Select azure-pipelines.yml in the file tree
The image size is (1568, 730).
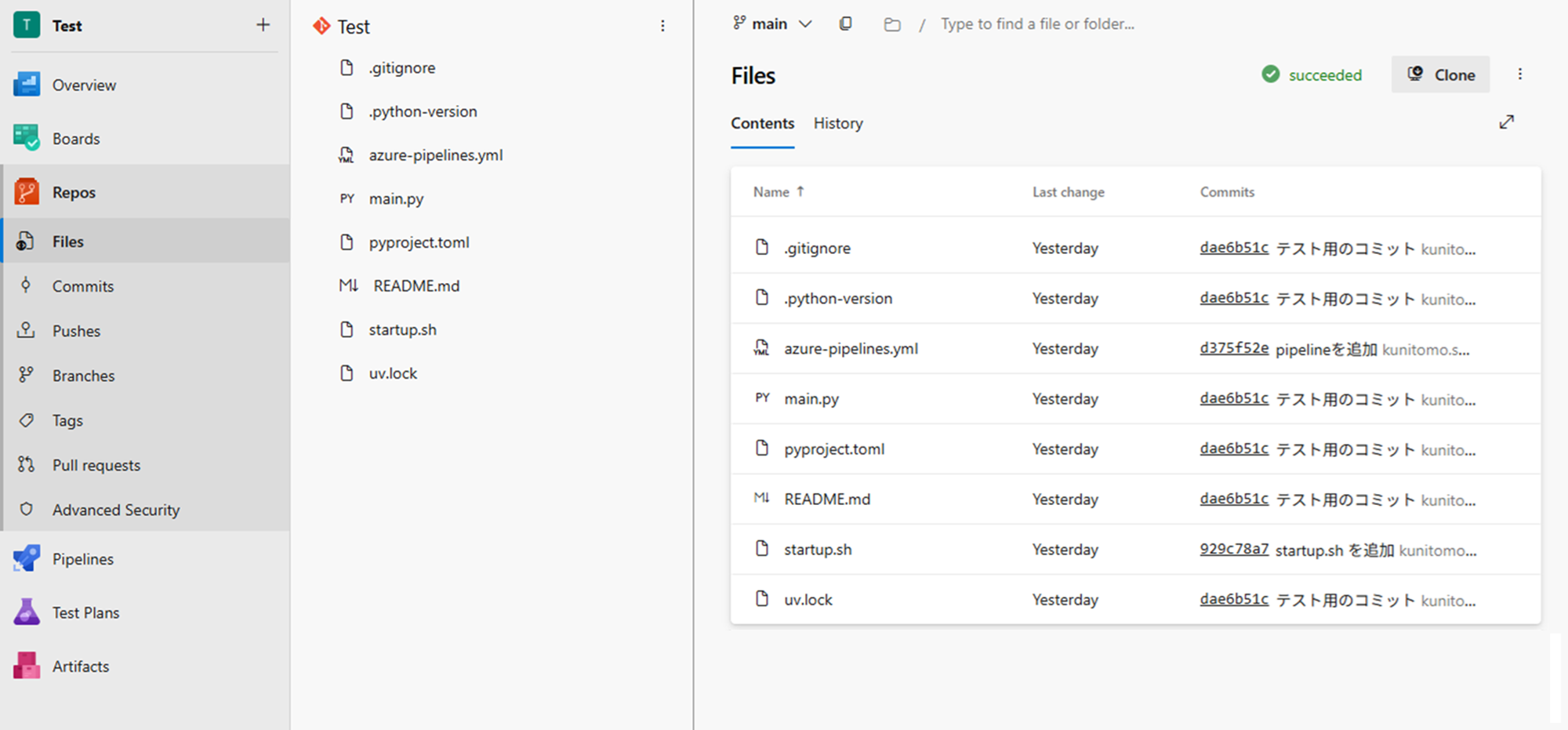click(435, 155)
